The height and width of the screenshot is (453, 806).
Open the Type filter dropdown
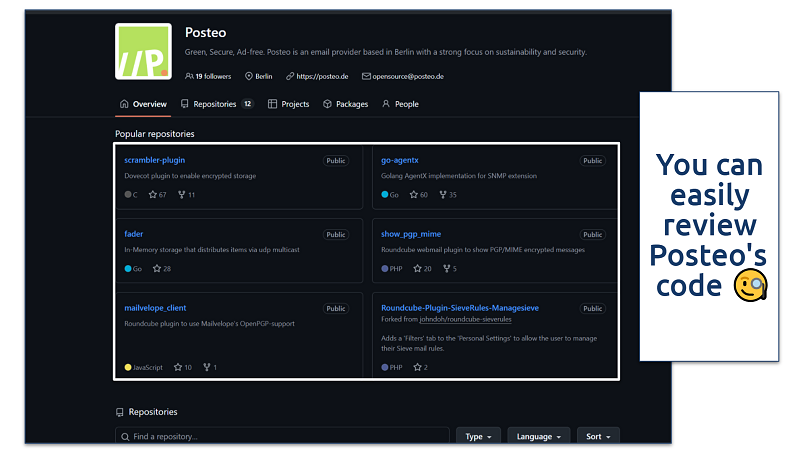click(478, 437)
